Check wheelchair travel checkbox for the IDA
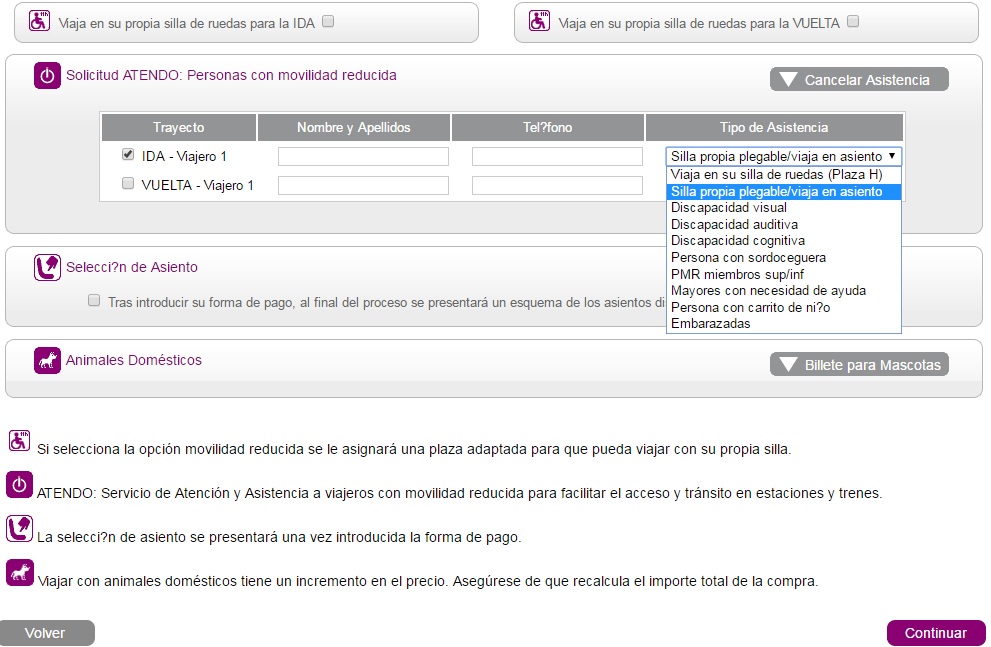 pos(328,21)
